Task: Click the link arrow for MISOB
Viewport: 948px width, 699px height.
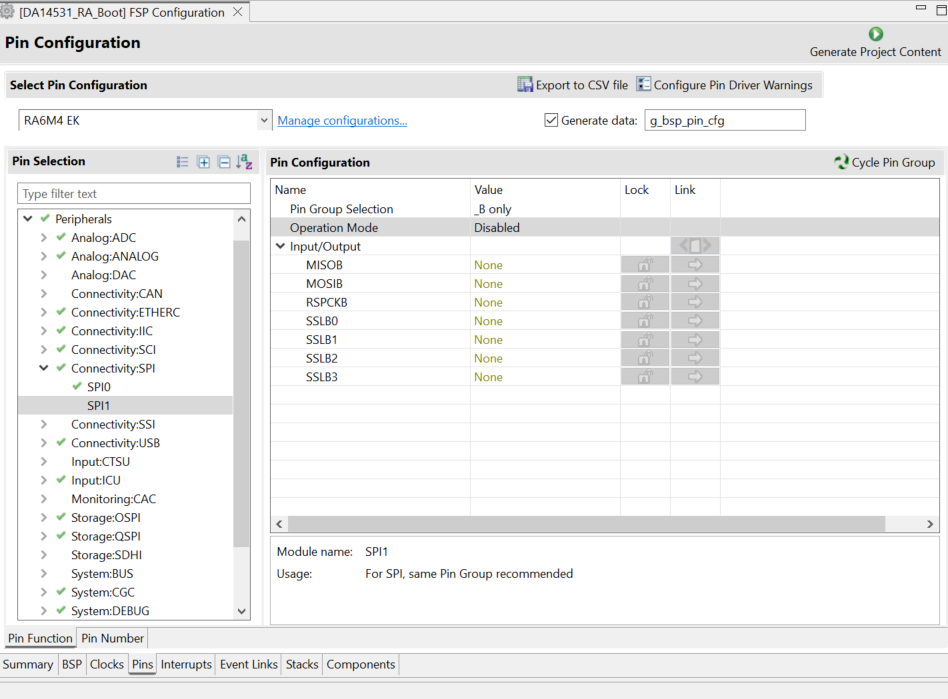Action: click(695, 265)
